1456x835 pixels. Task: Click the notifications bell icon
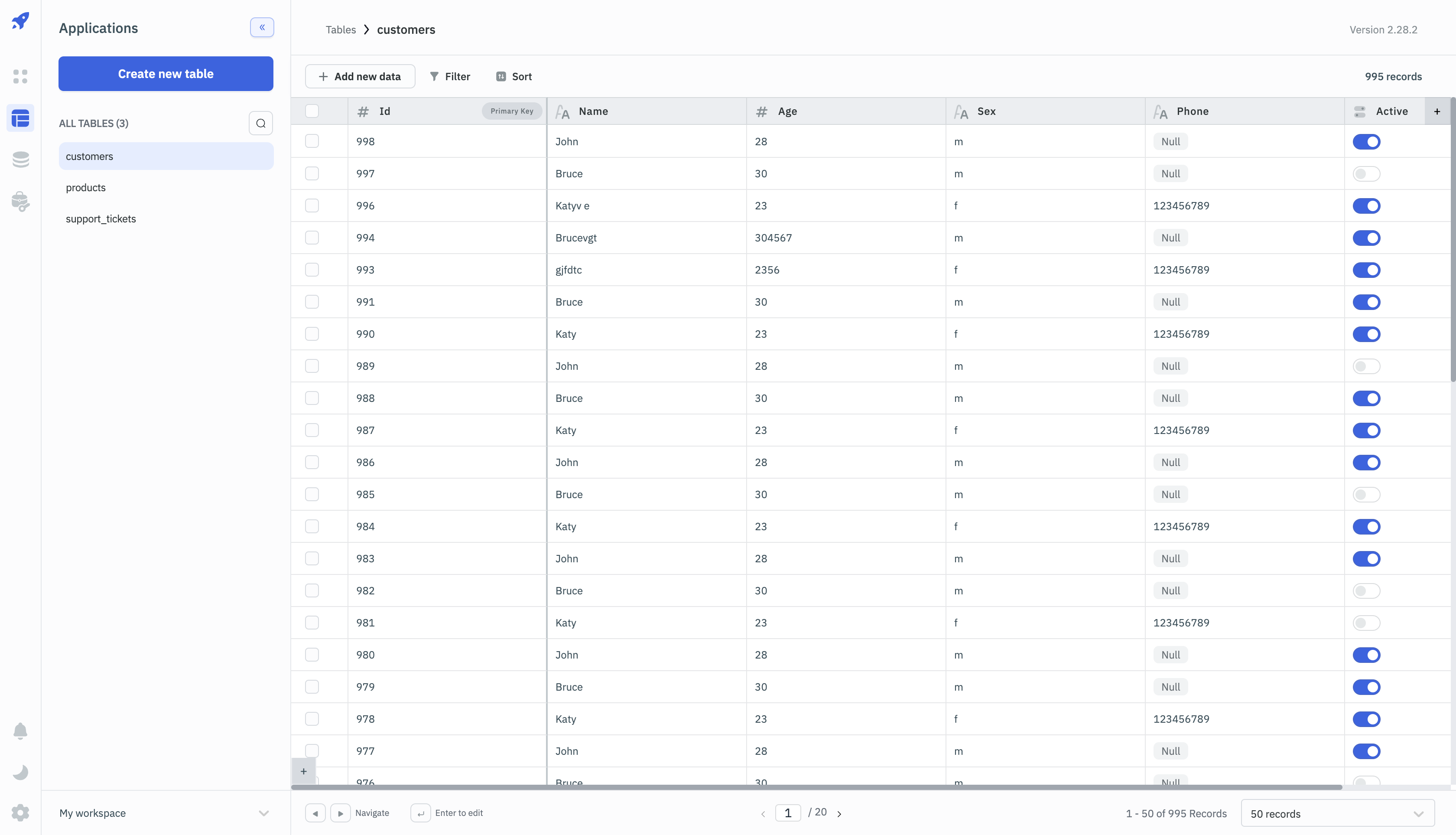[x=20, y=731]
